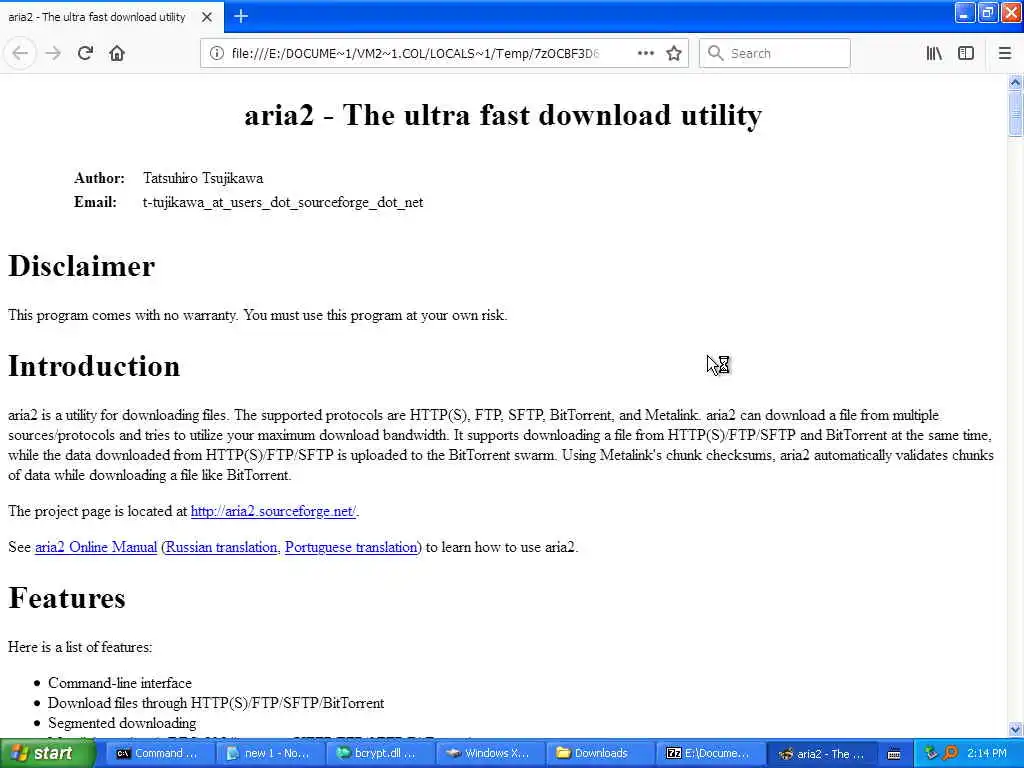
Task: Open the Portuguese translation link
Action: tap(351, 547)
